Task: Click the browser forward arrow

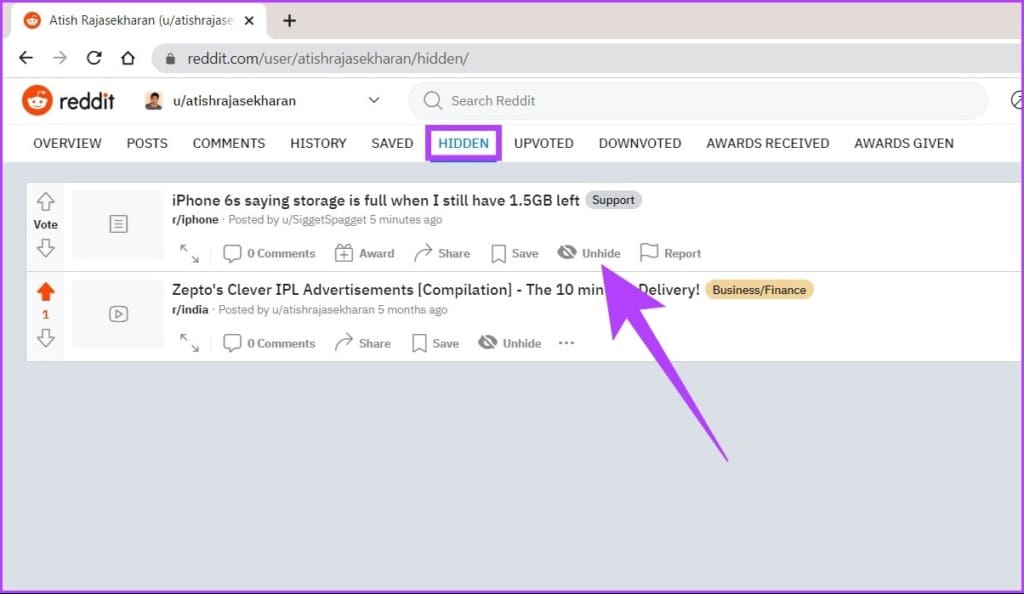Action: tap(60, 58)
